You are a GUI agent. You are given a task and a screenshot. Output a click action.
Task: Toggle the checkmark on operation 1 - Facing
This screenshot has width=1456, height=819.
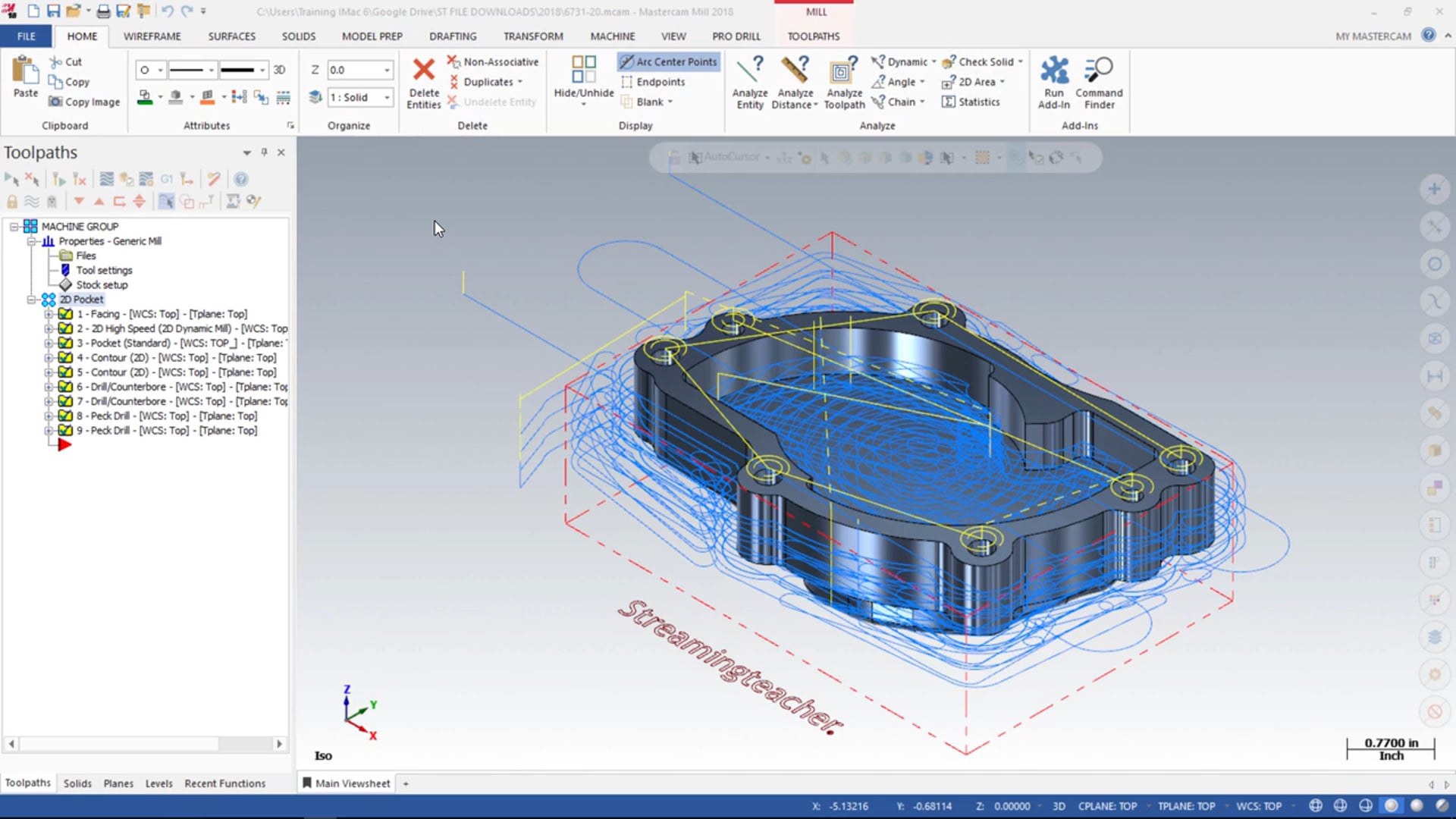click(65, 314)
